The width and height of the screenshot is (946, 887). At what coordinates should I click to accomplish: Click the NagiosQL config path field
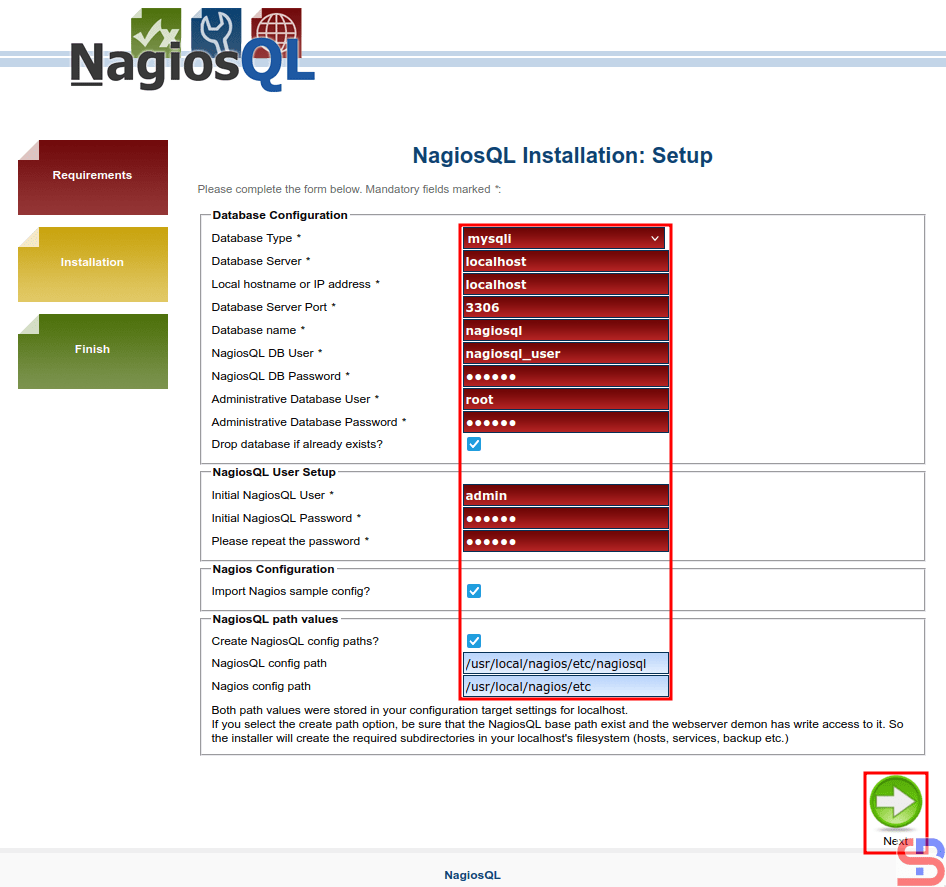click(565, 664)
